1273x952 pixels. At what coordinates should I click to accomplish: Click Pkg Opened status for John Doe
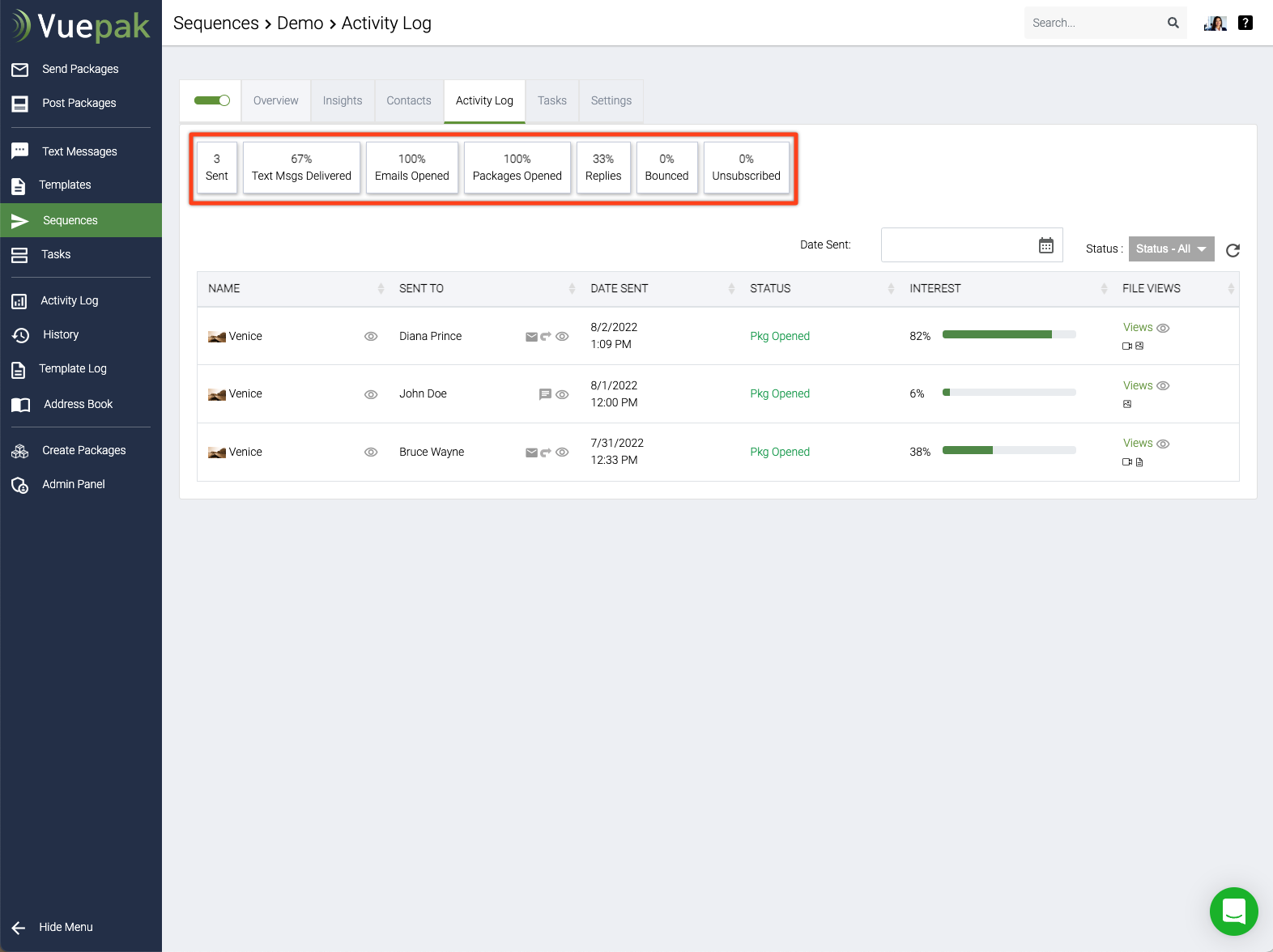pos(779,393)
